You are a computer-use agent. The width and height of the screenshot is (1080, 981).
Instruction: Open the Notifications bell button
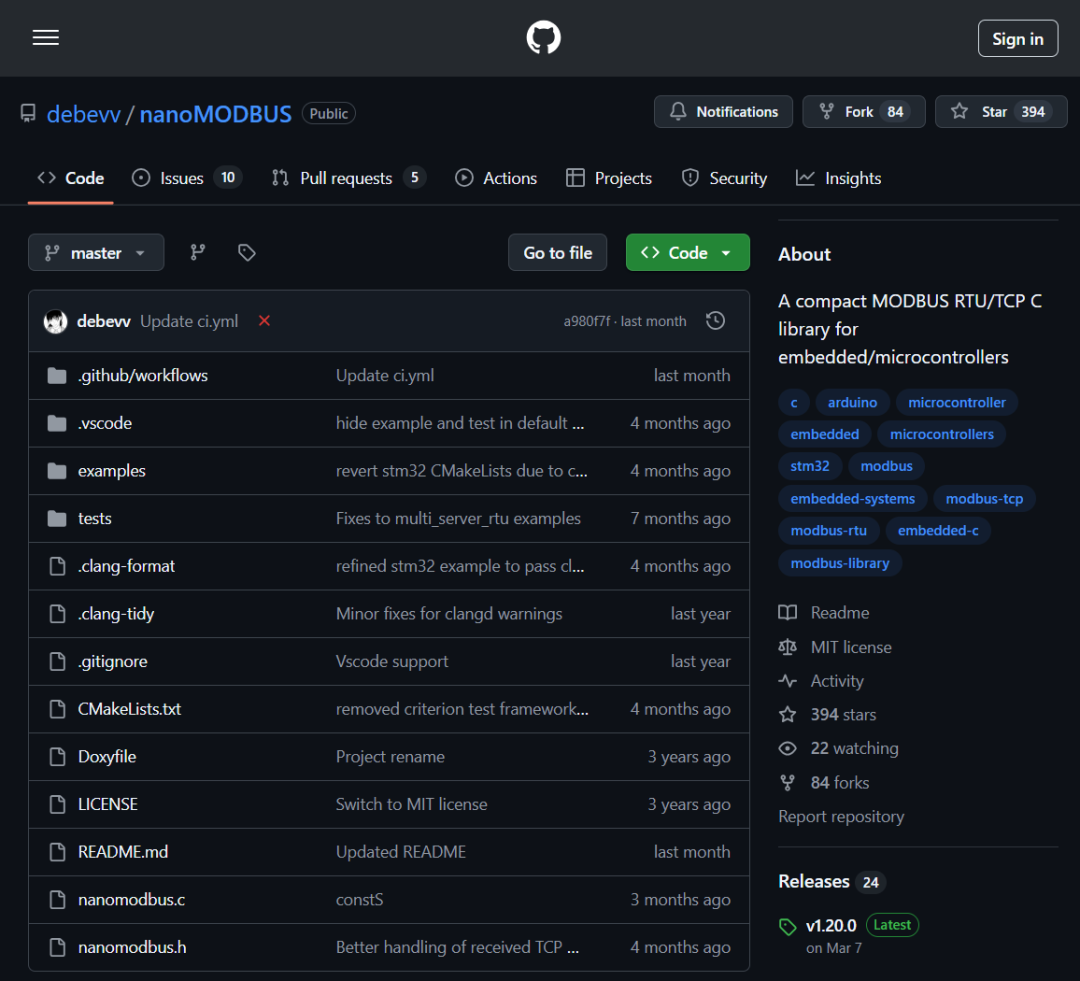(723, 112)
